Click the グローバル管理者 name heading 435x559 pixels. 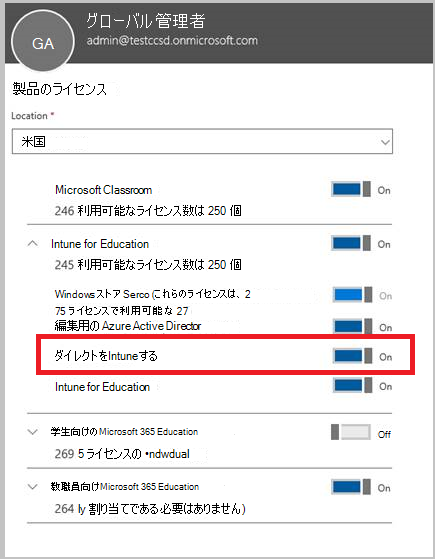coord(145,20)
